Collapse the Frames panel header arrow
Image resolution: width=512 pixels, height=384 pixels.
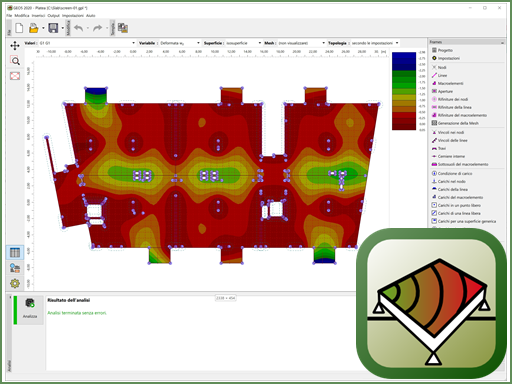click(502, 42)
